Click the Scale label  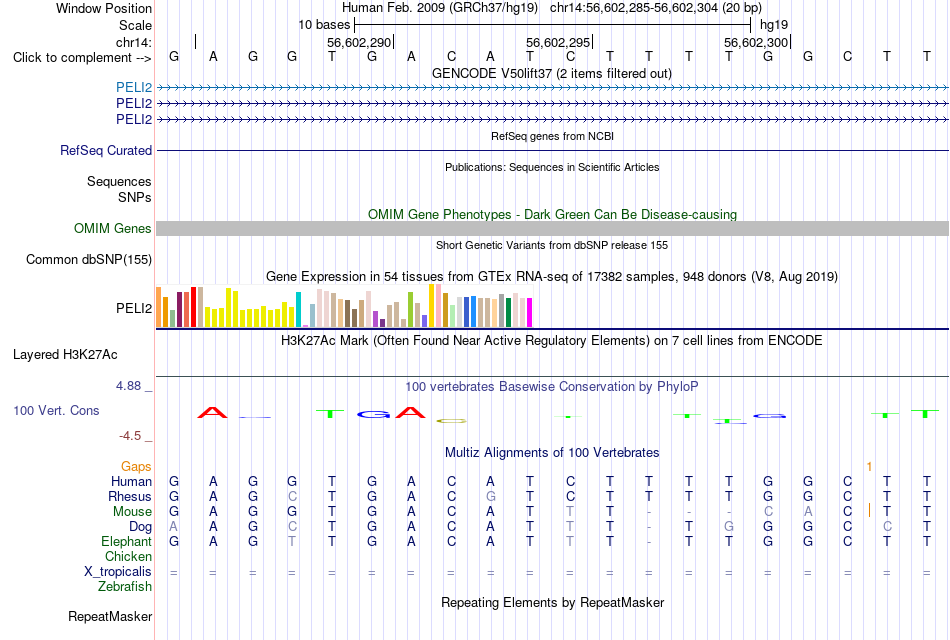[135, 25]
